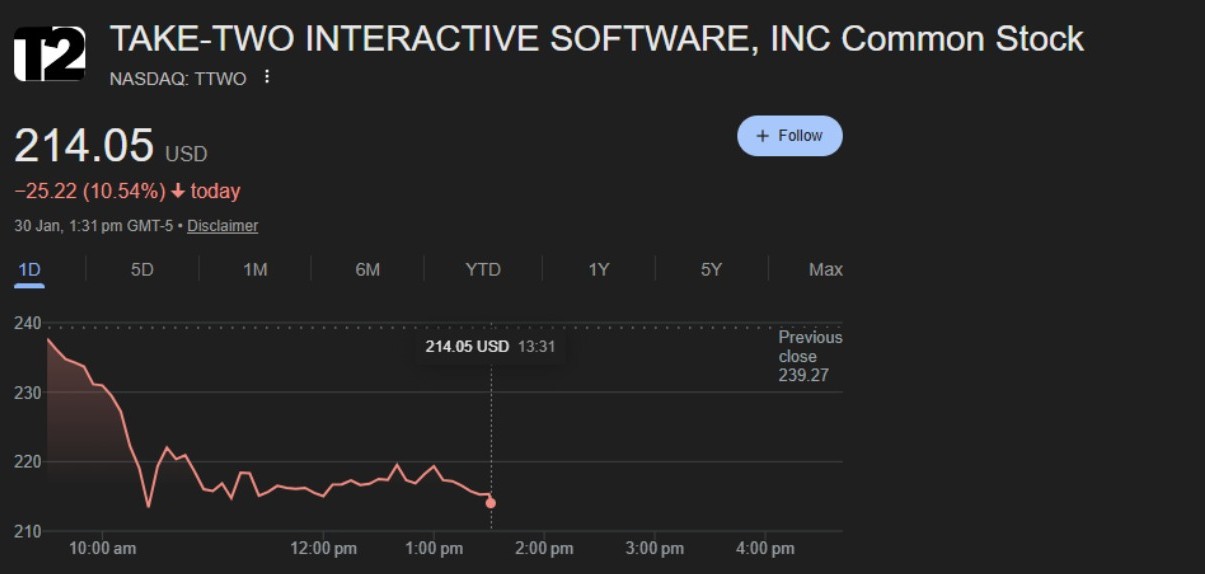Click the red down arrow indicator
1205x574 pixels.
pyautogui.click(x=178, y=191)
